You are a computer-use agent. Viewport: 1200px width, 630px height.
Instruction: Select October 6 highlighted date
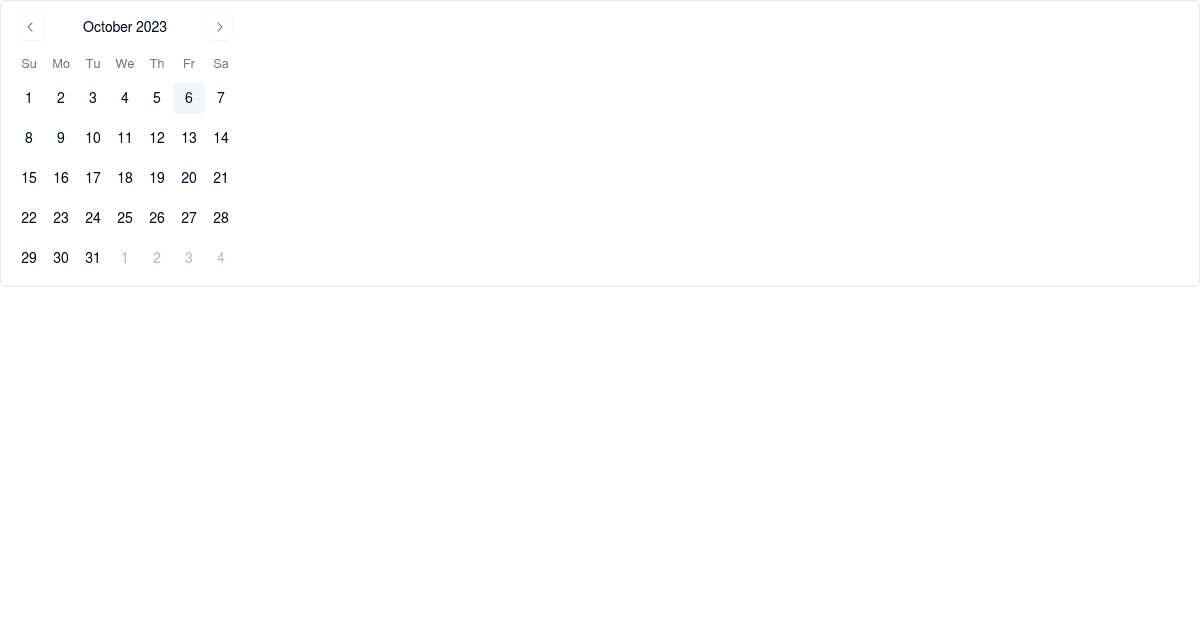pos(189,98)
